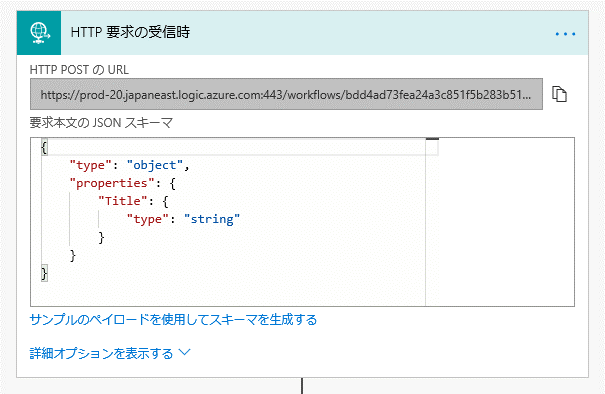Click the "Title" key in the schema

(x=123, y=201)
